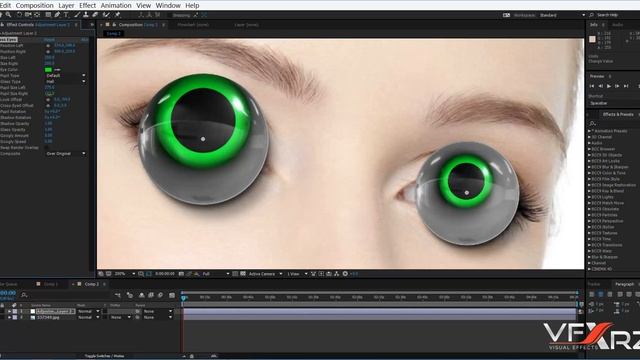Expand the BCC9 Lights effects category
This screenshot has height=360, width=640.
(x=590, y=197)
